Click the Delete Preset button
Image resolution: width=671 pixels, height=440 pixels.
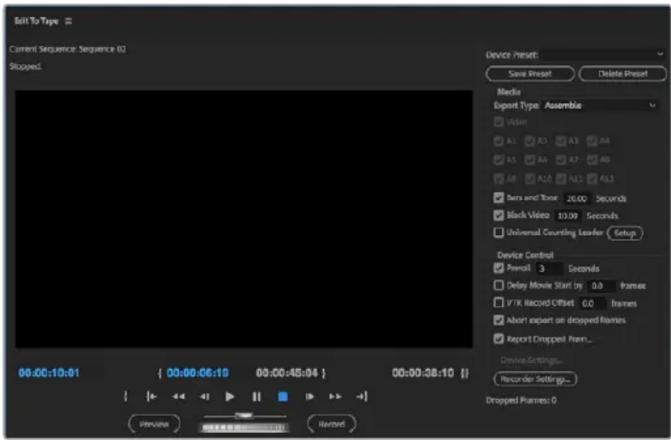623,74
